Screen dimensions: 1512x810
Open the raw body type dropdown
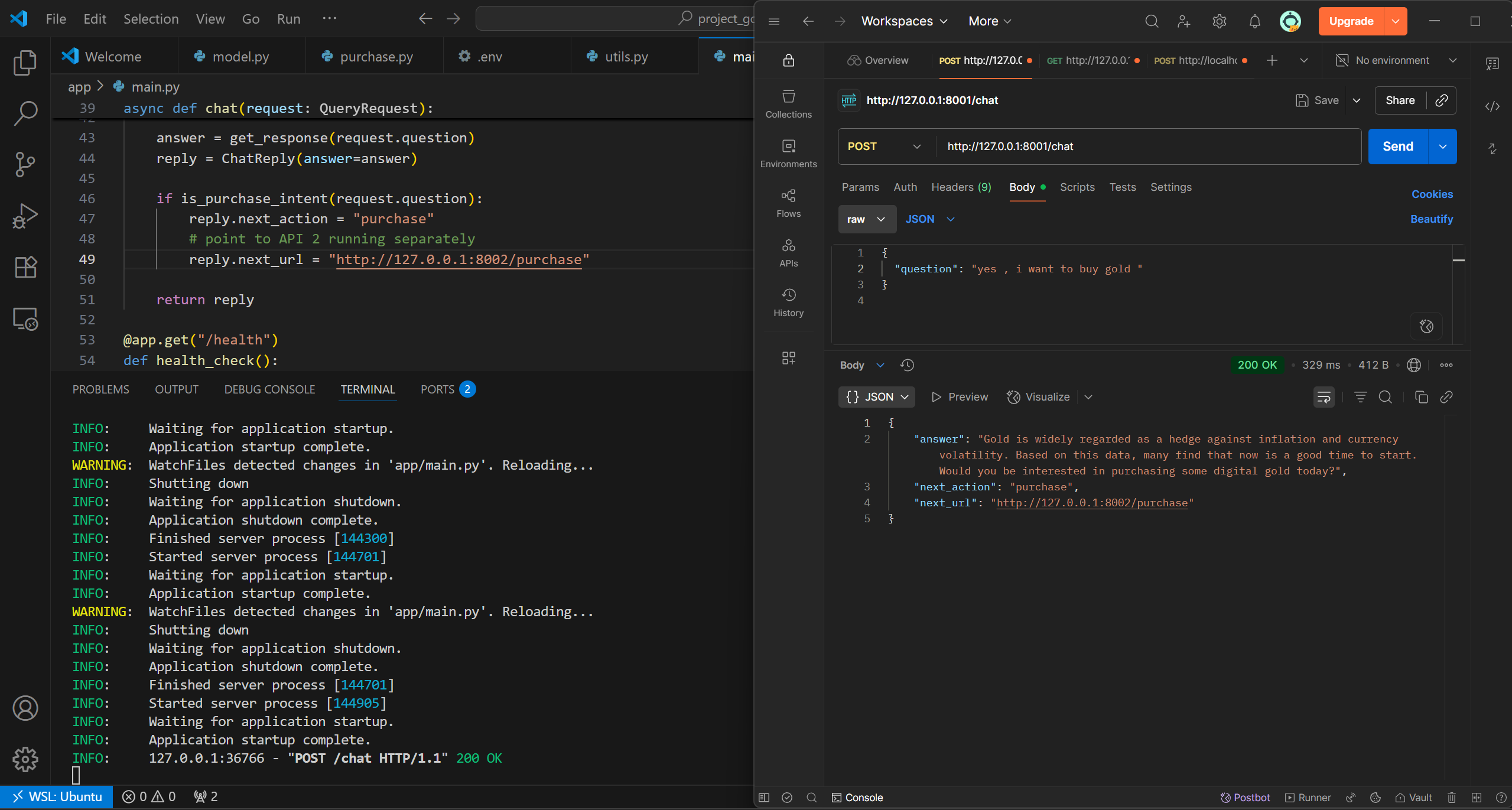(866, 219)
